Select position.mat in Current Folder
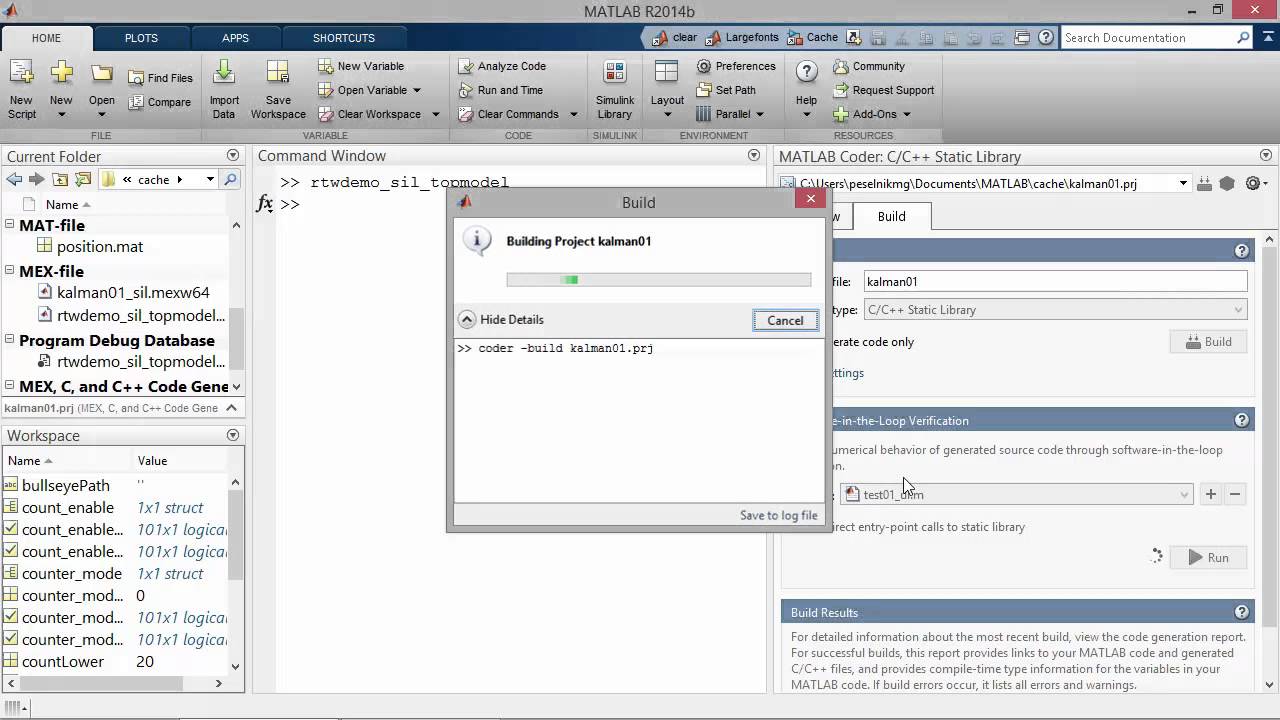Screen dimensions: 1280x720 point(100,246)
